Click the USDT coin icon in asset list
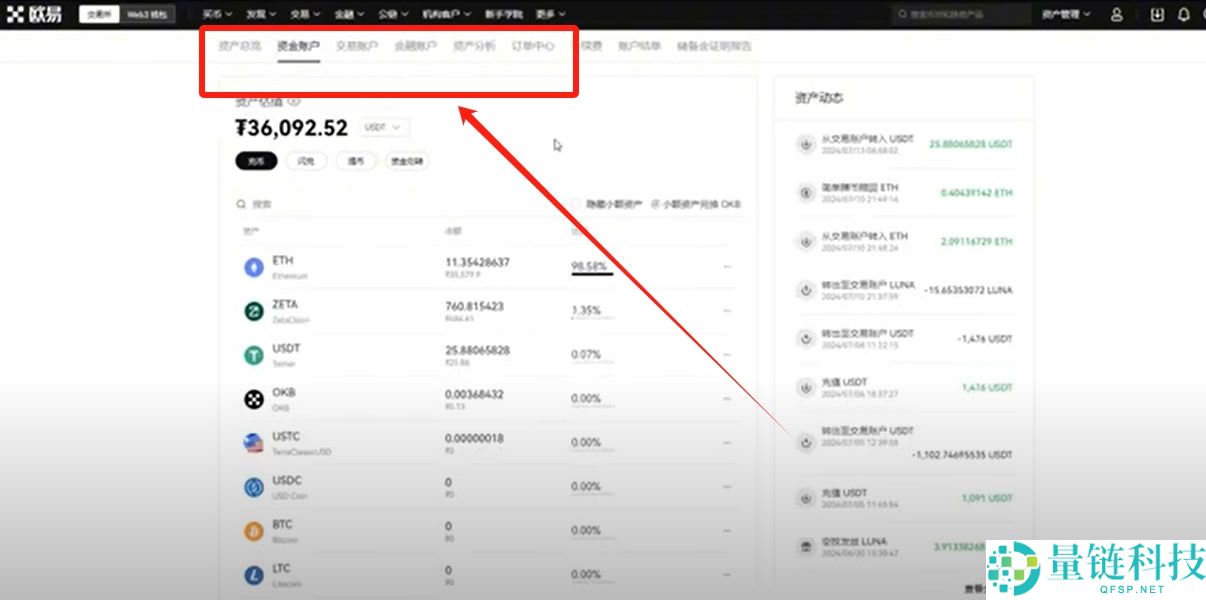The height and width of the screenshot is (600, 1206). [x=254, y=353]
